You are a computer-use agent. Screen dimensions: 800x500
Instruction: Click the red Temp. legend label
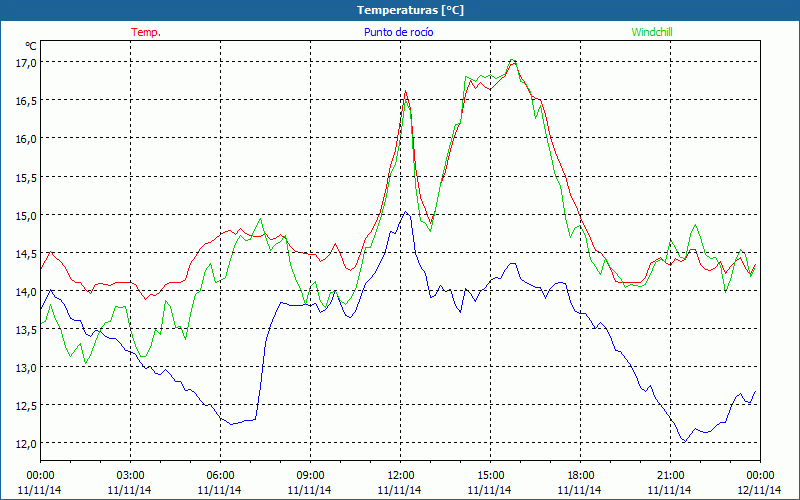146,32
